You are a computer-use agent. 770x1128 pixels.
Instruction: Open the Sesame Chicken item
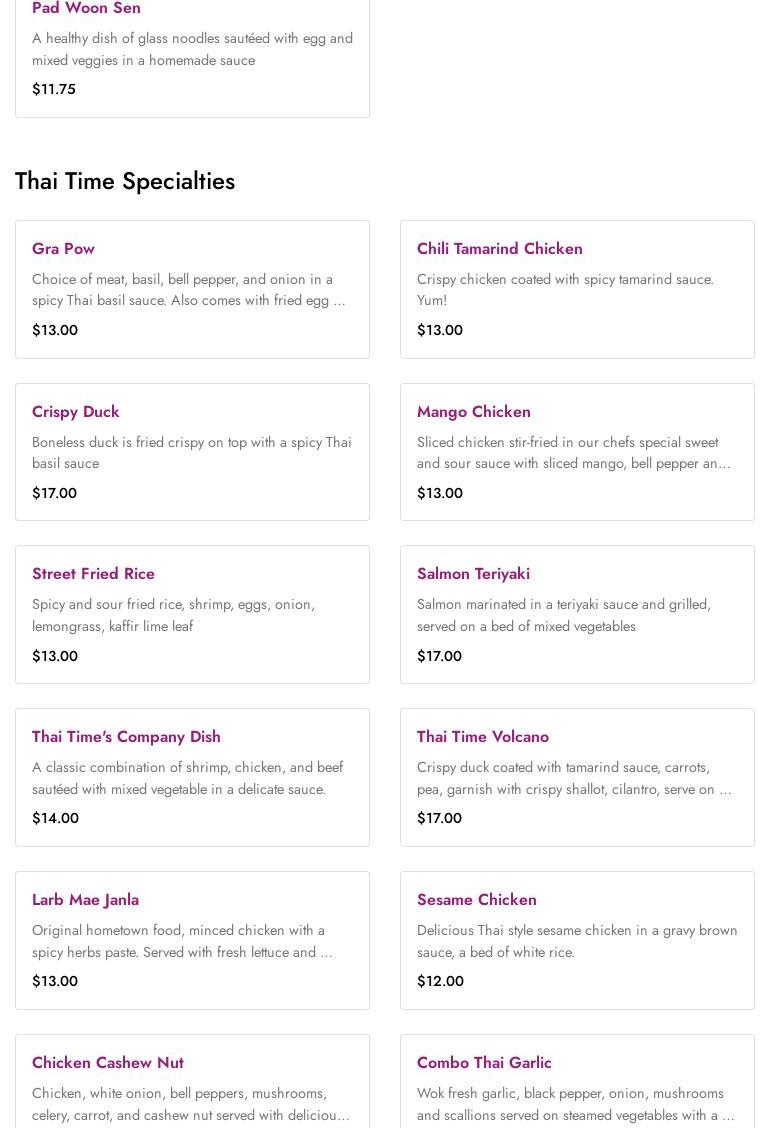pos(476,899)
